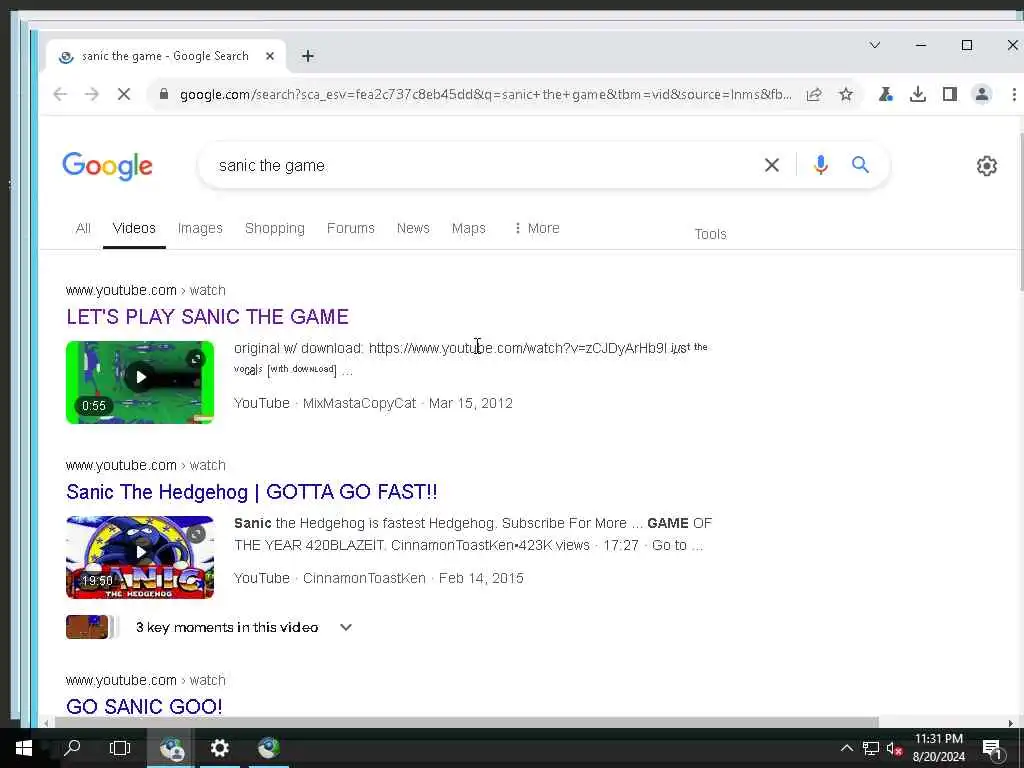
Task: Expand first video thumbnail preview icon
Action: tap(196, 358)
